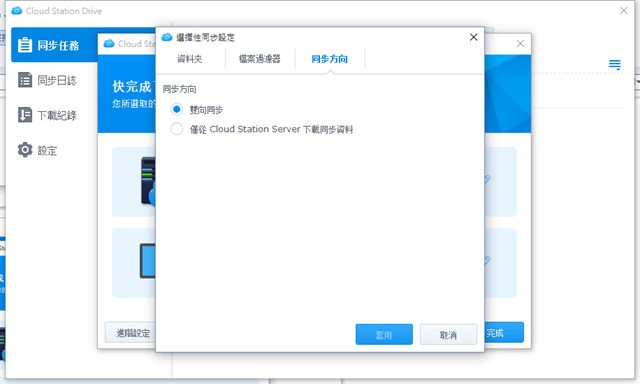Close the selective sync settings dialog
The image size is (640, 384).
(473, 37)
